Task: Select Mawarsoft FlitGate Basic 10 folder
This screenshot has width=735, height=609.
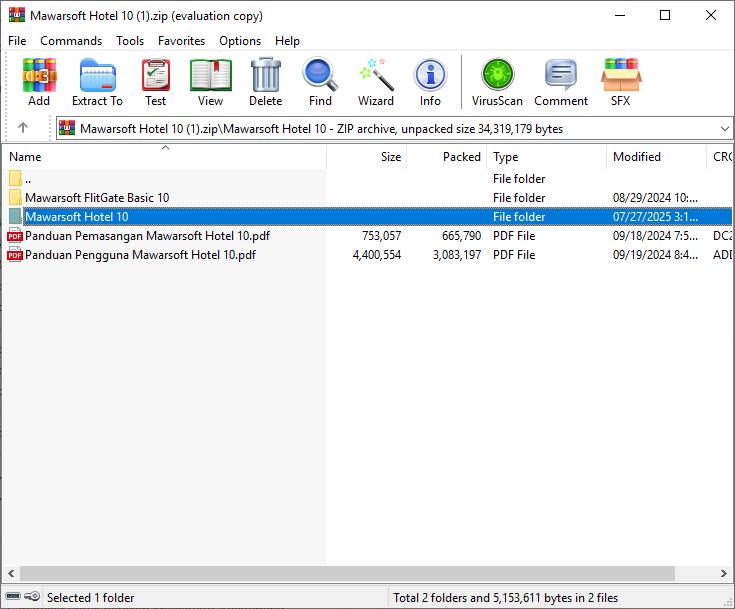Action: [x=97, y=198]
